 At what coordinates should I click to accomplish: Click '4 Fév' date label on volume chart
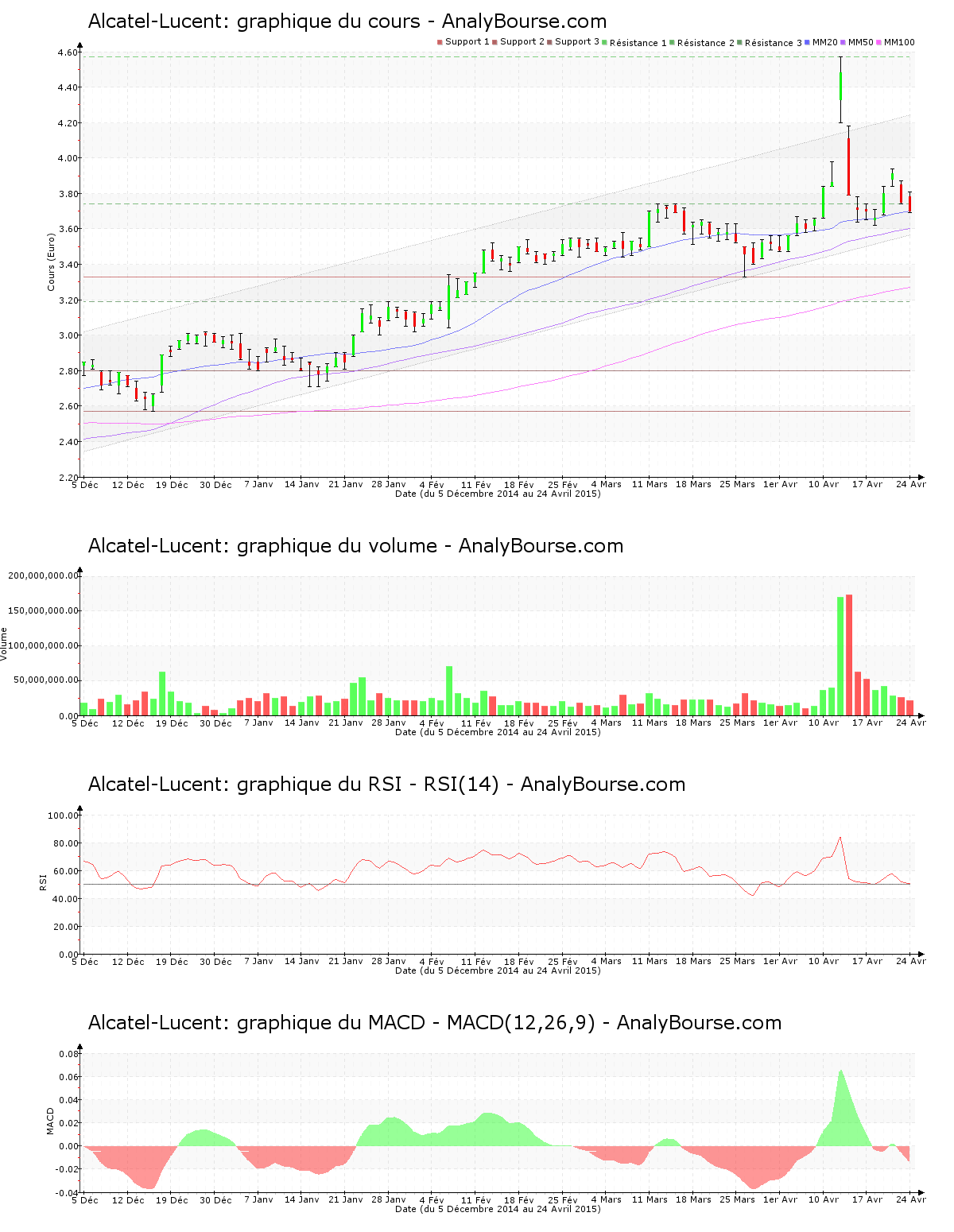pos(432,723)
